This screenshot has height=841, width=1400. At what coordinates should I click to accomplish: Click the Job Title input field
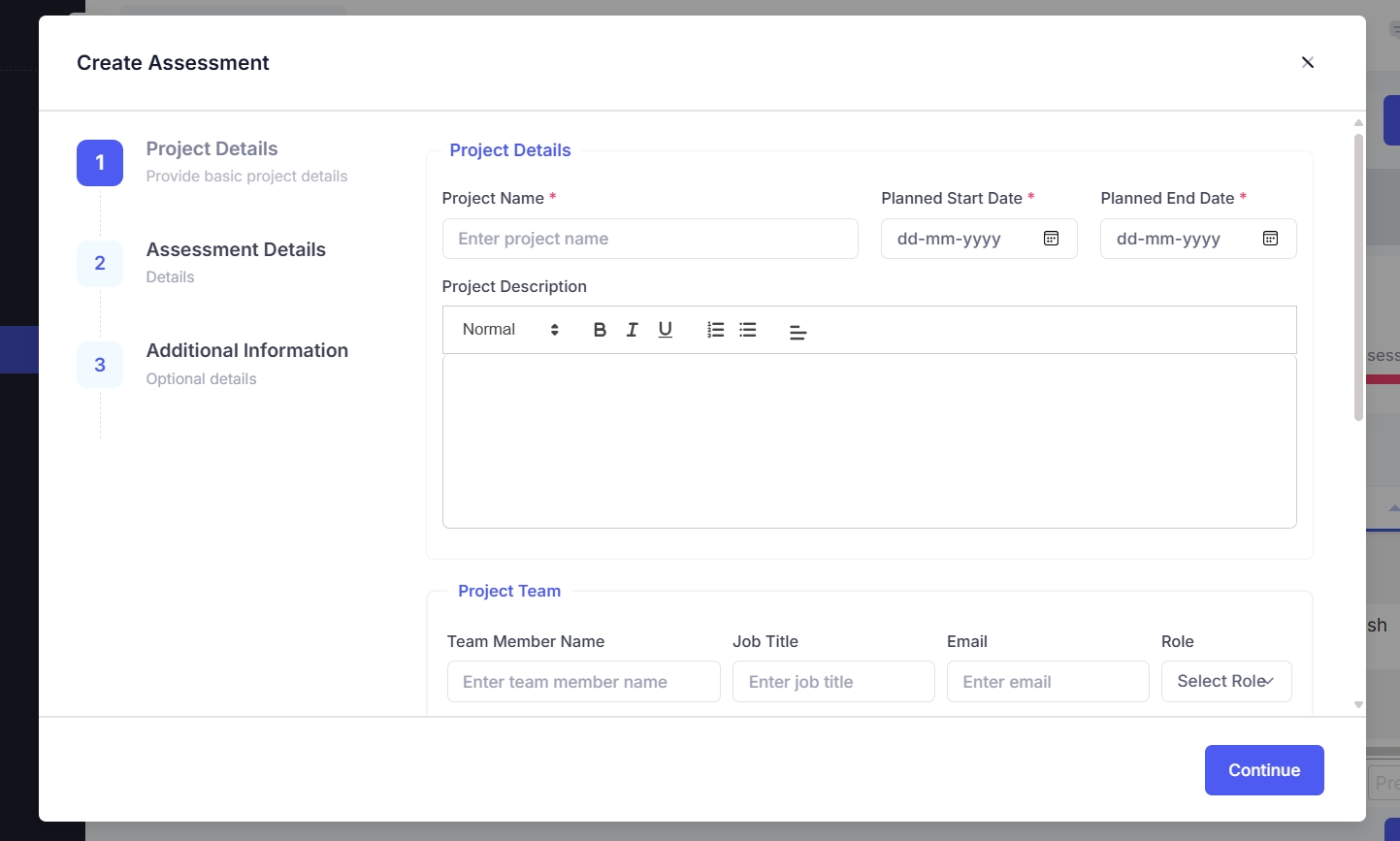[x=832, y=682]
